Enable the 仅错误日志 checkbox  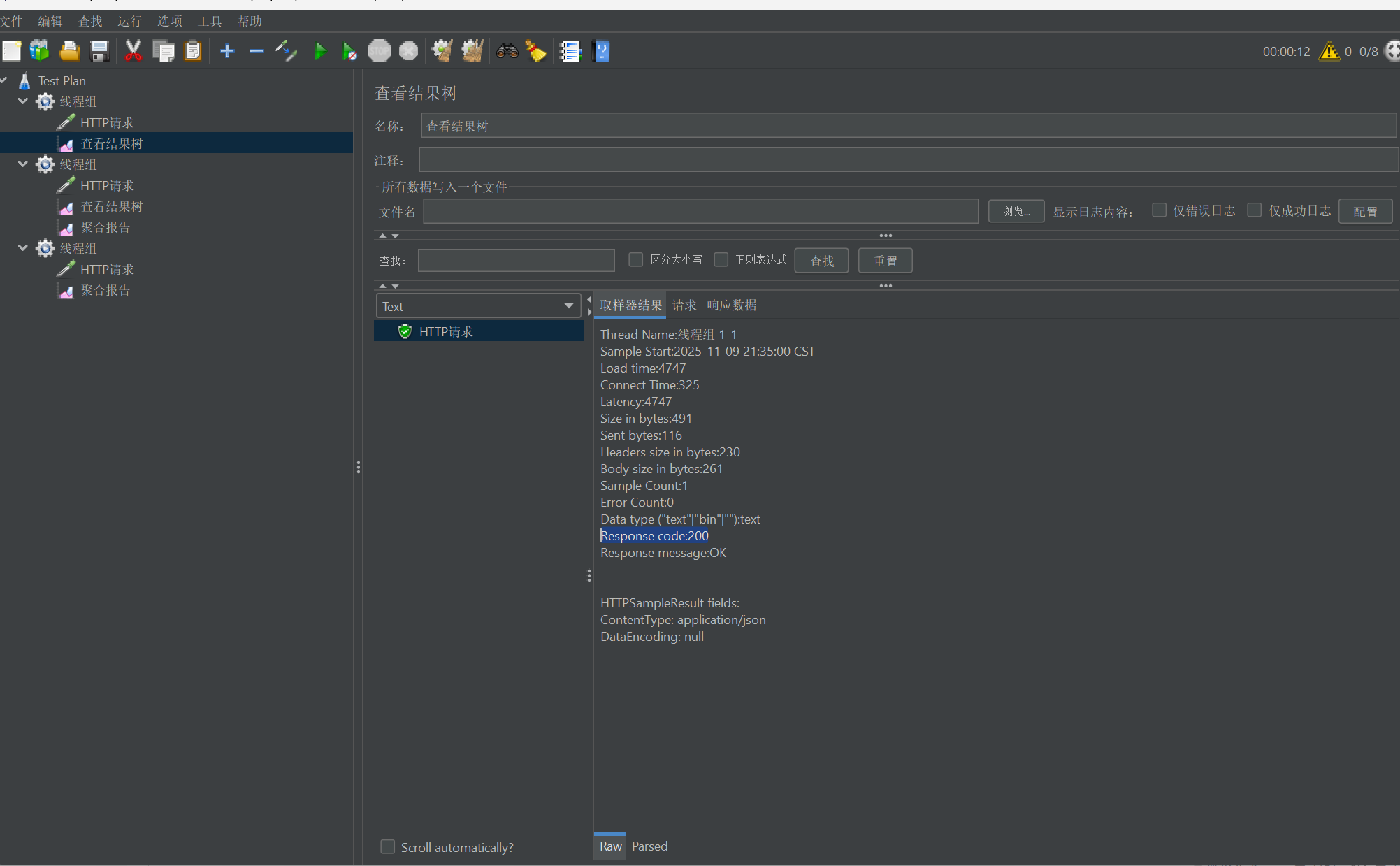(1159, 210)
